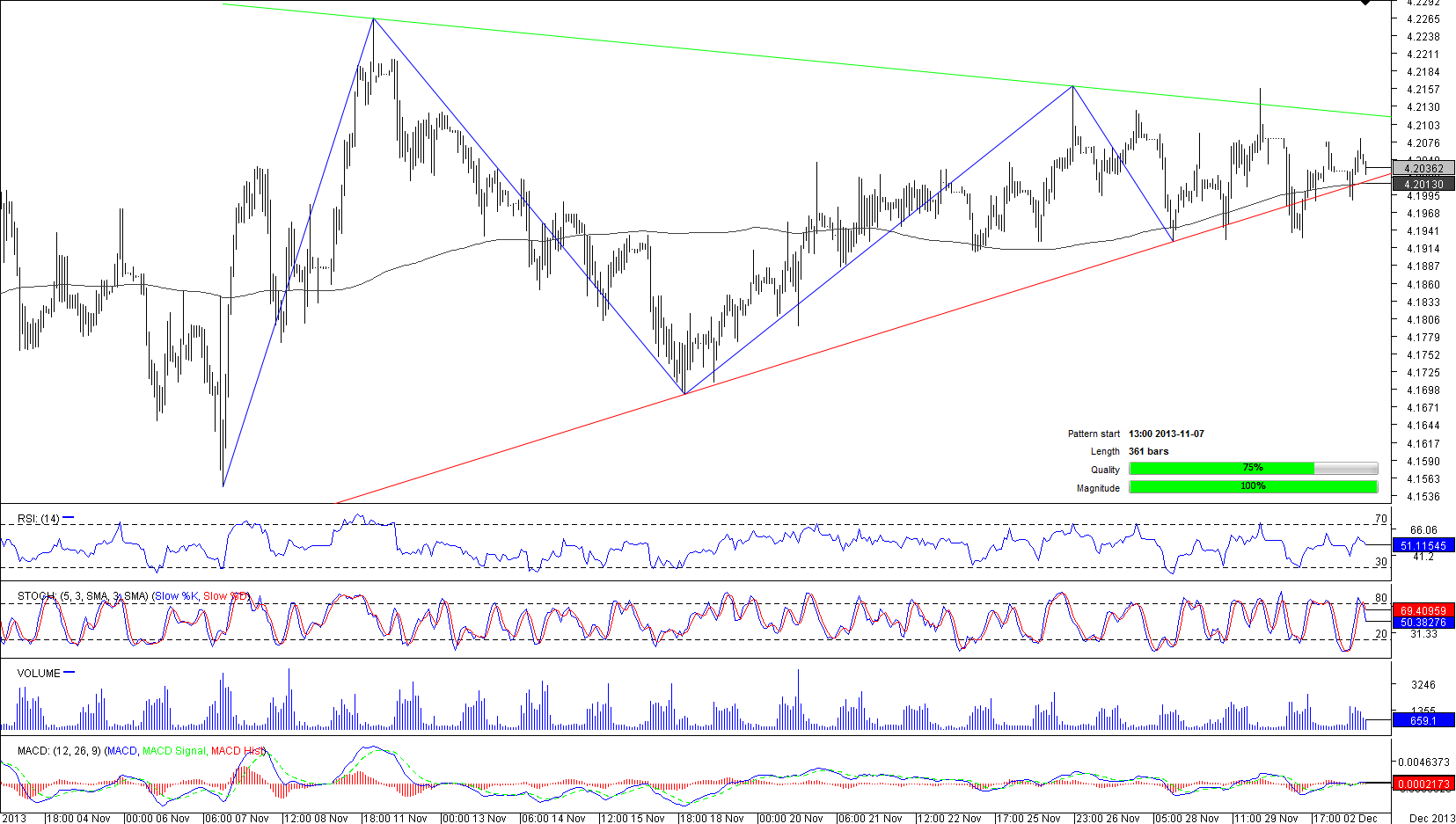Click the 18:00 11 Nov time label
1456x824 pixels.
(394, 818)
